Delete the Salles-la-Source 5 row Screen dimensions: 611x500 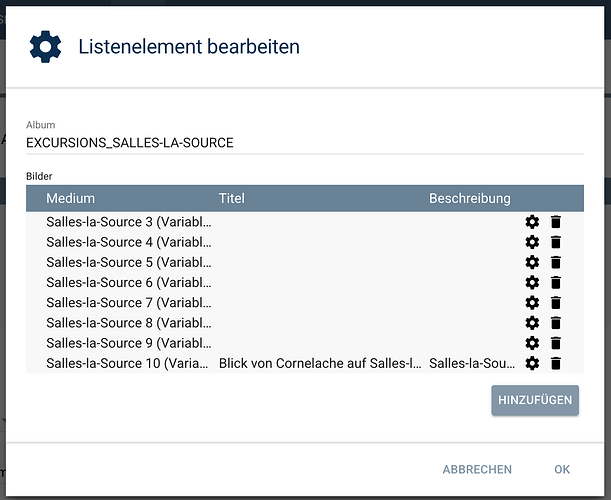point(556,262)
